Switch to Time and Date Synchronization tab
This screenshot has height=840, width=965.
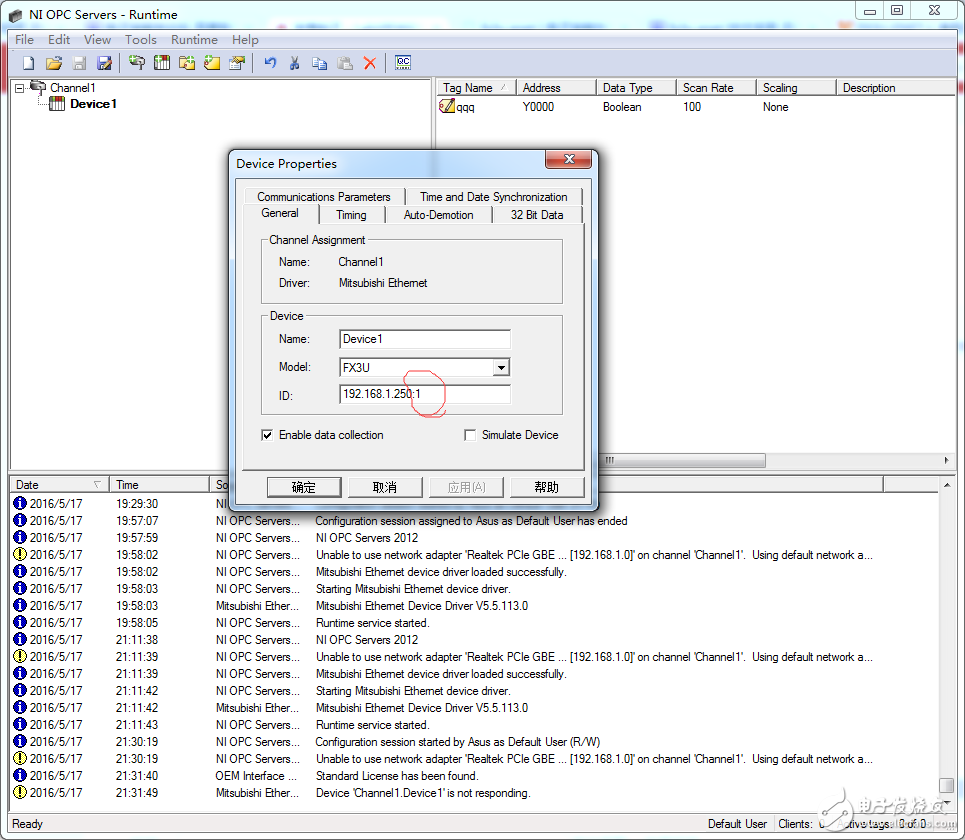[494, 197]
